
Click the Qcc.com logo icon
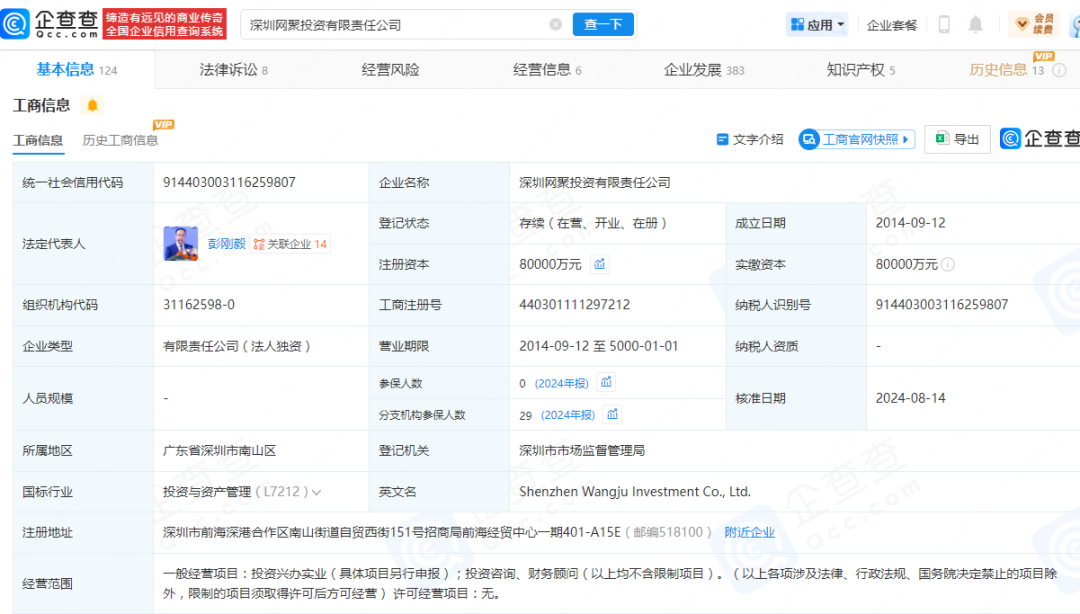point(16,24)
